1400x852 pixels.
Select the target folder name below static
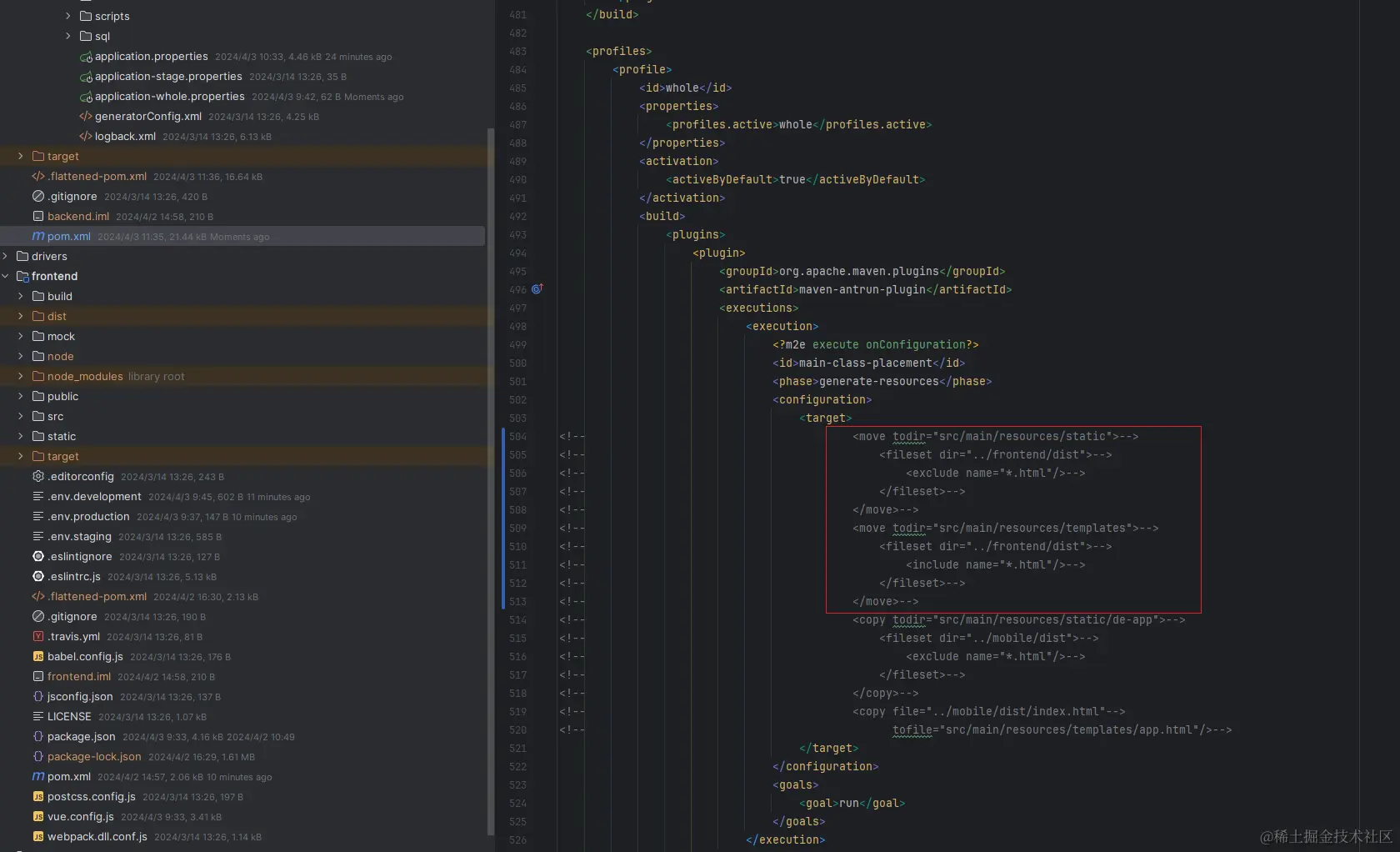pyautogui.click(x=63, y=457)
